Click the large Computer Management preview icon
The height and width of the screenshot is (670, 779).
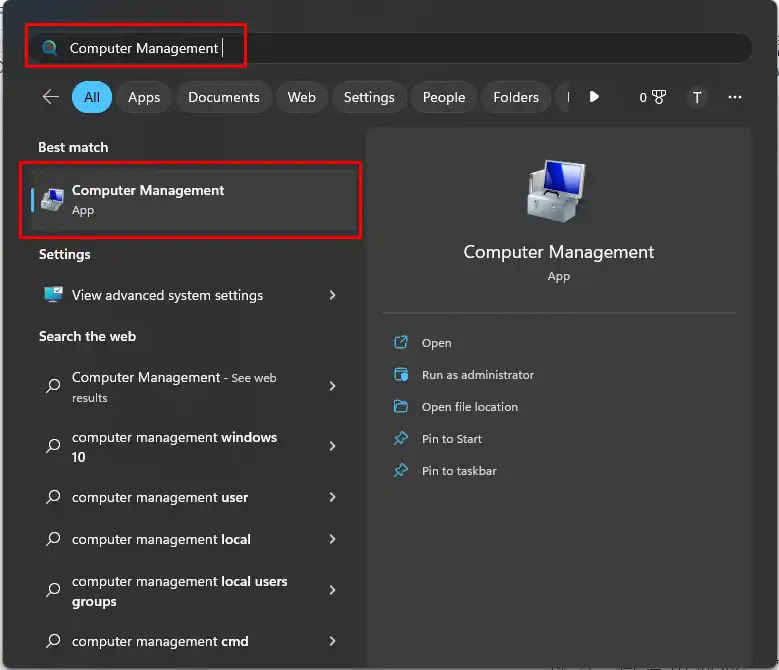[x=557, y=191]
